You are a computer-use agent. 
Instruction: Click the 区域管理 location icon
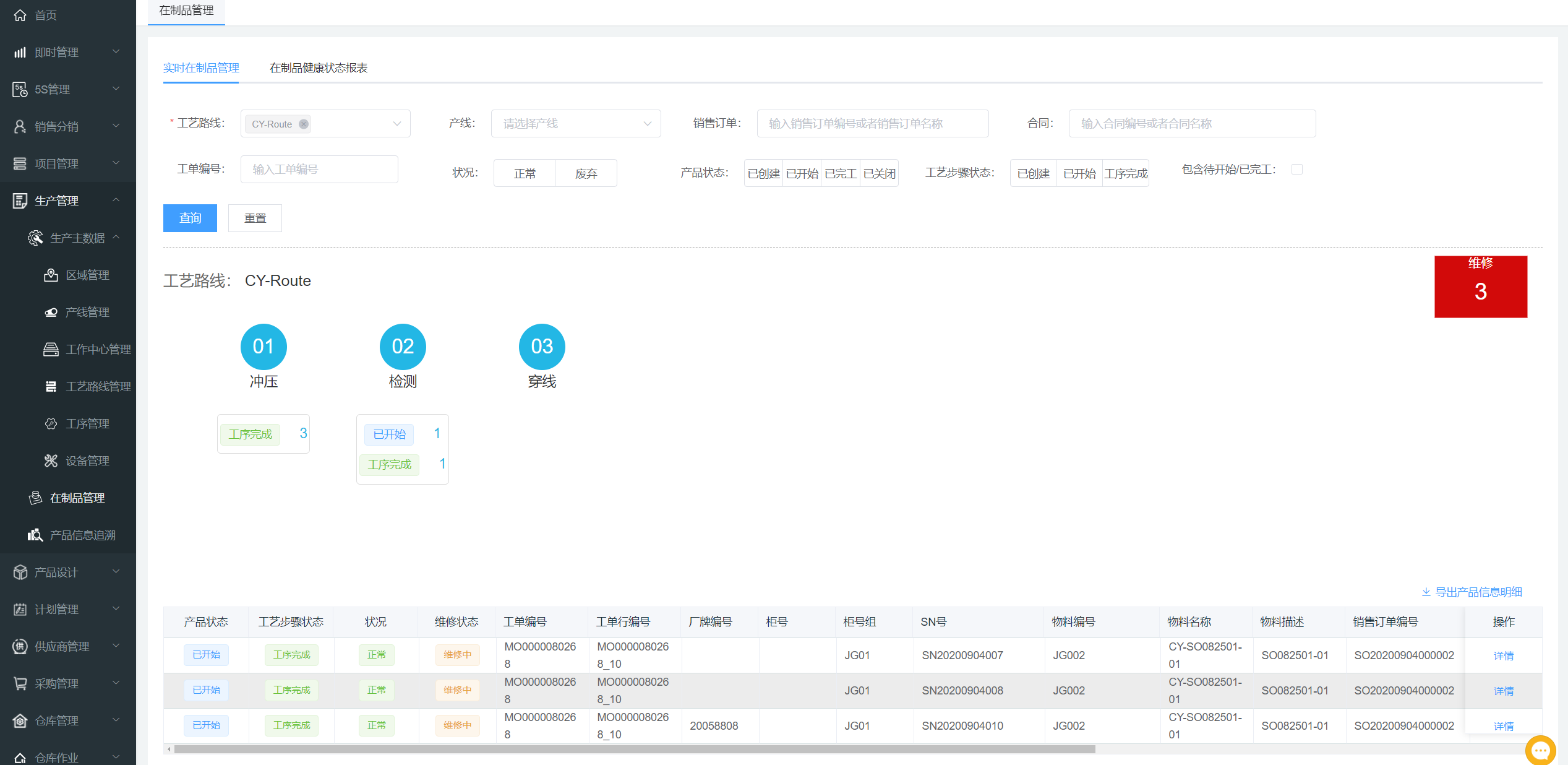(x=51, y=275)
